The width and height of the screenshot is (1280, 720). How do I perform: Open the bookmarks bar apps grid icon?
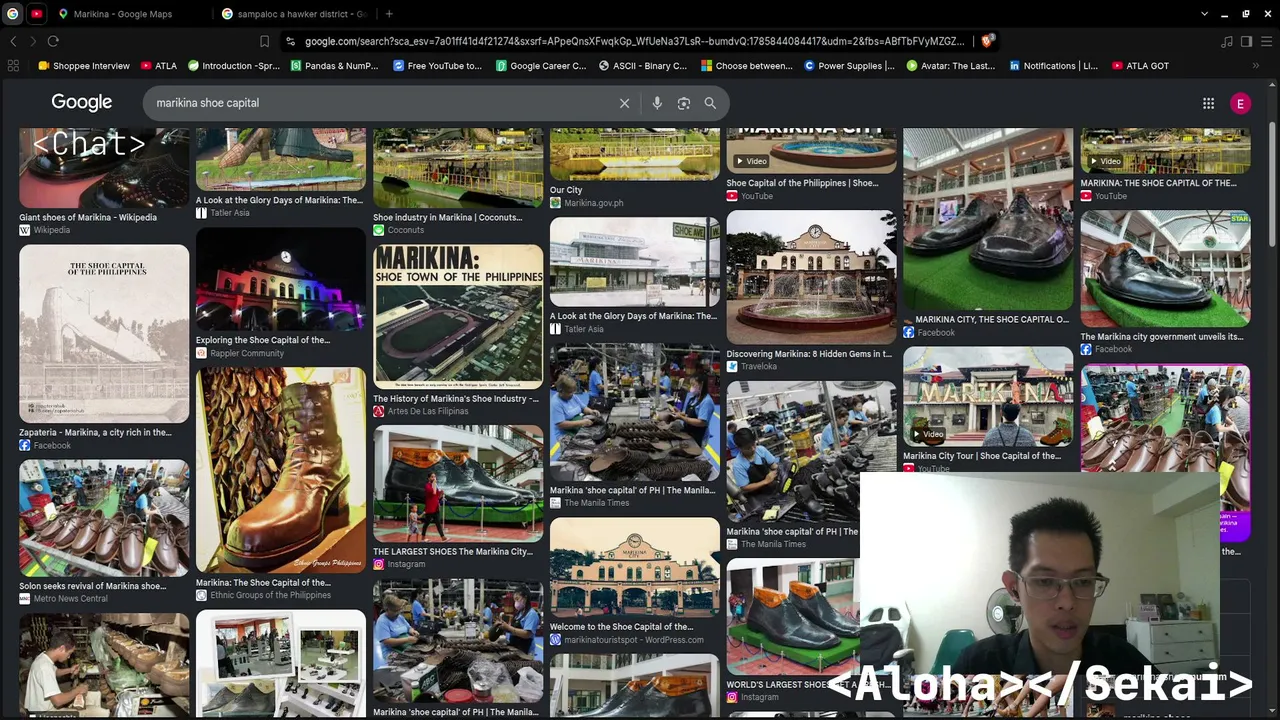click(x=13, y=66)
